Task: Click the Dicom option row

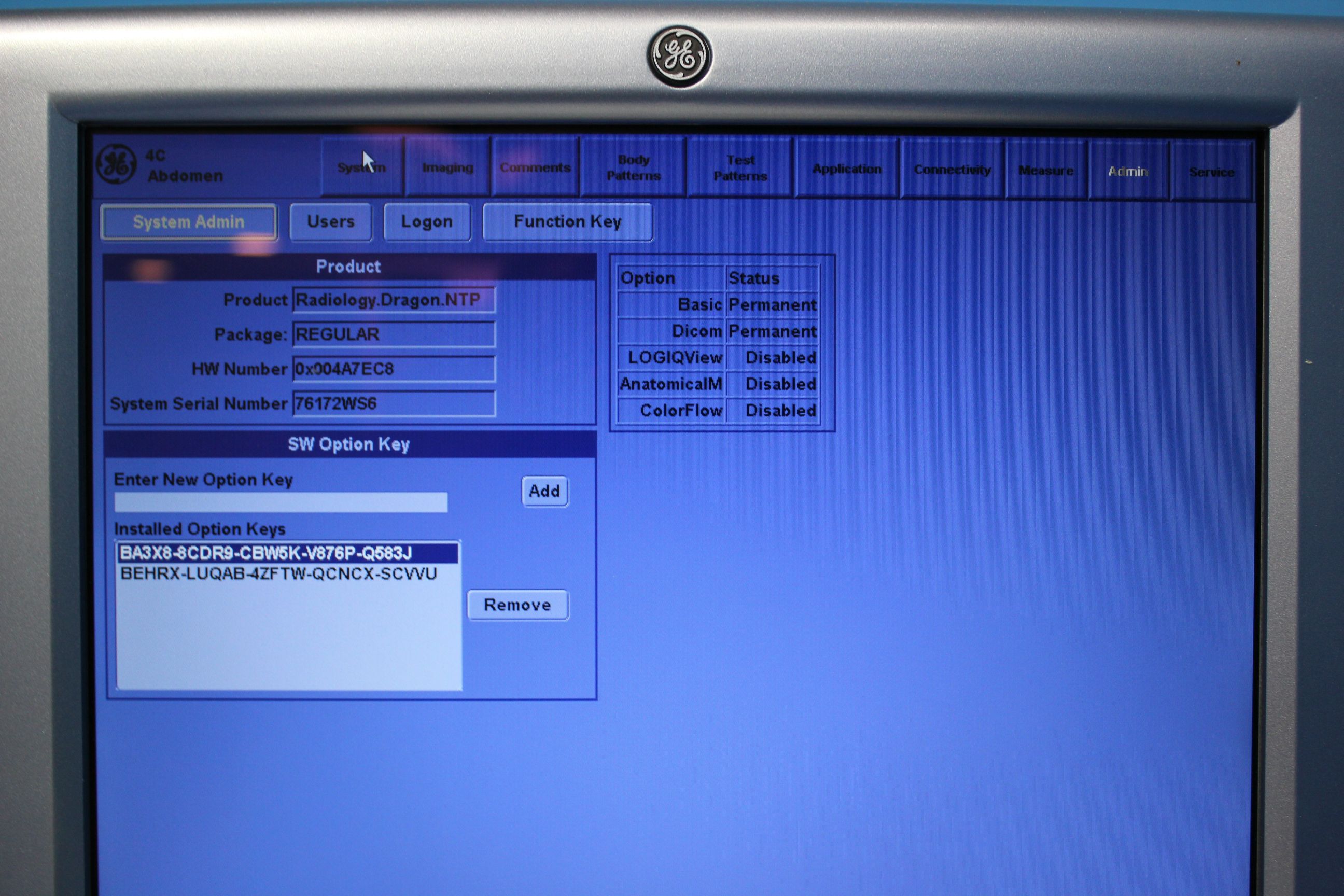Action: [x=718, y=331]
